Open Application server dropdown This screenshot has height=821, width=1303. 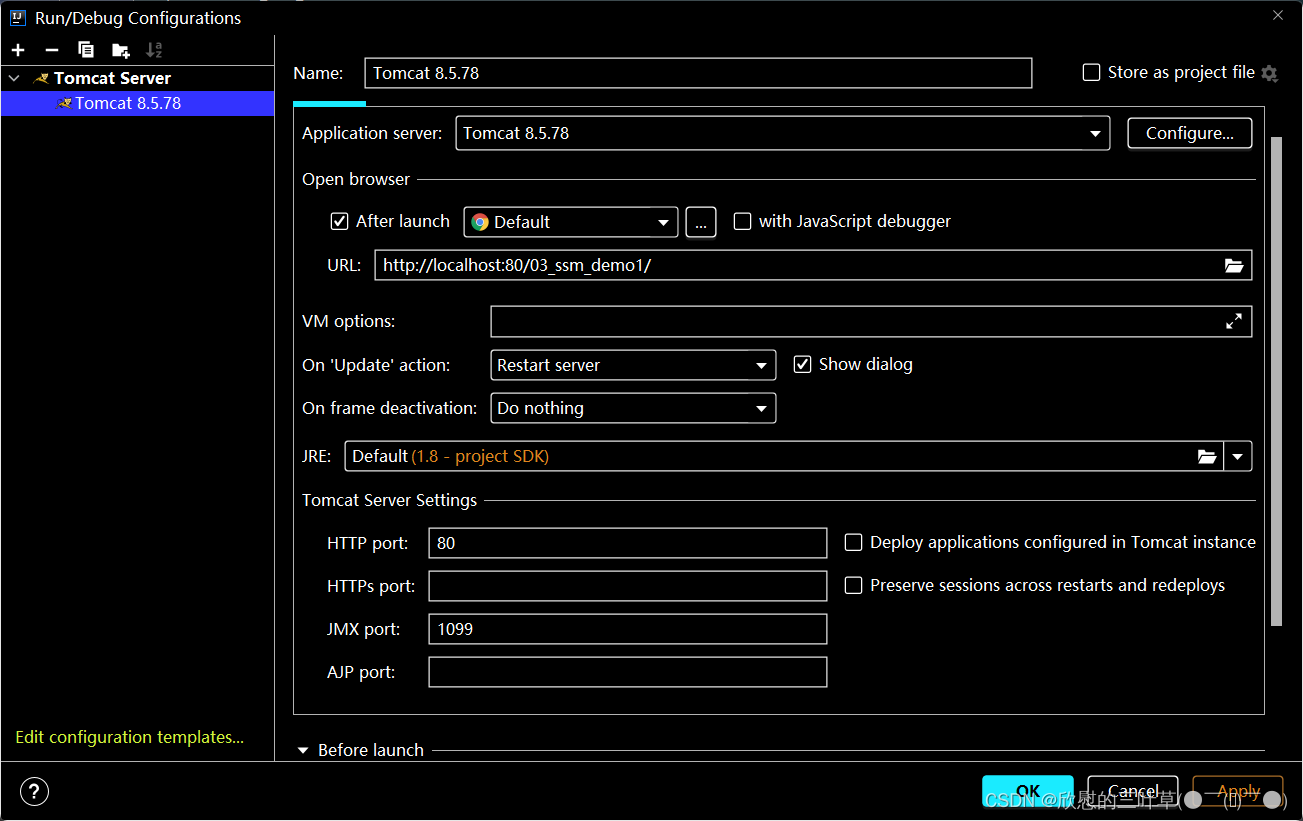(x=783, y=133)
